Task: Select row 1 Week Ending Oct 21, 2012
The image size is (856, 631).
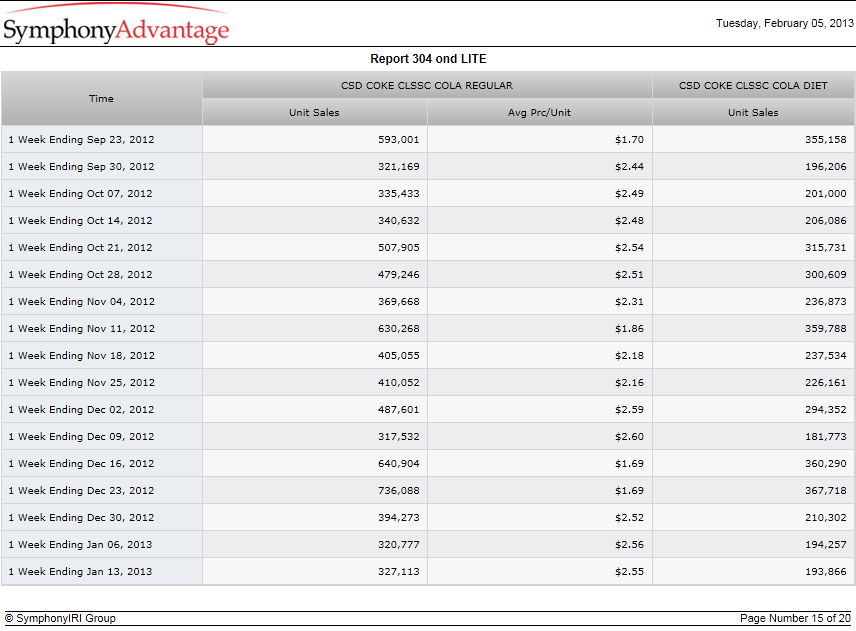Action: pyautogui.click(x=427, y=248)
